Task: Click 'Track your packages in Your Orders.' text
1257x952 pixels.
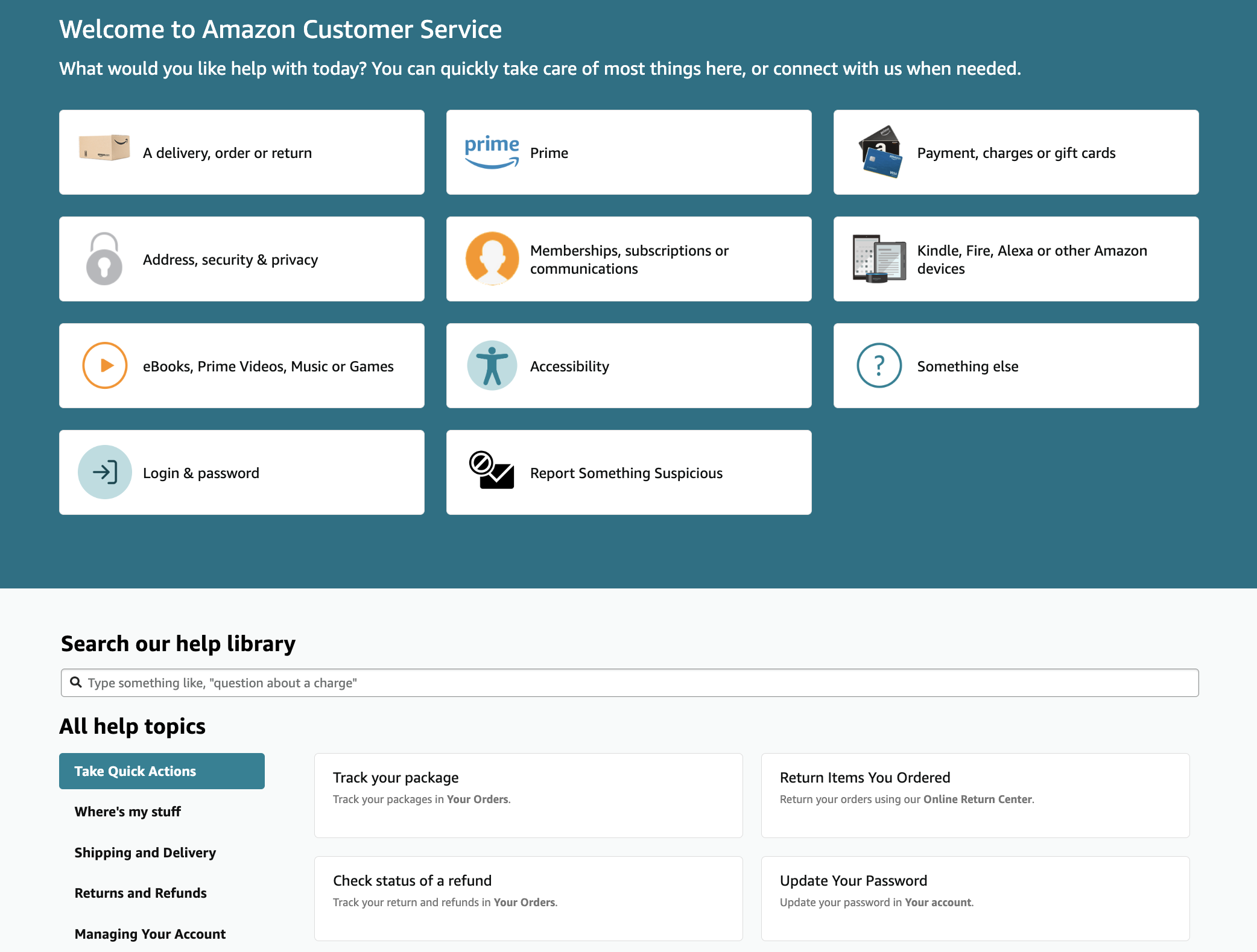Action: coord(422,799)
